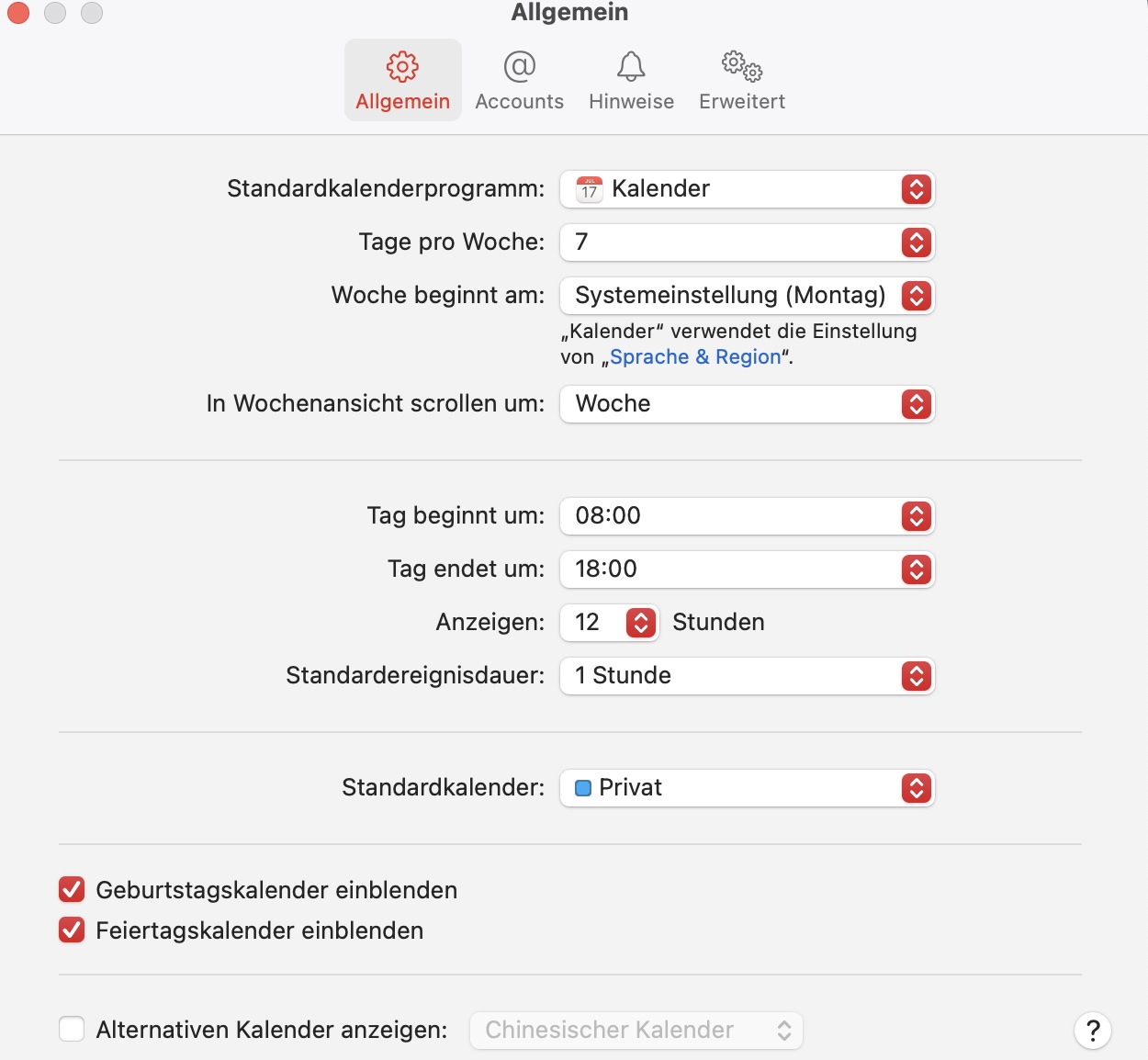Disable Geburtstagskalender einblenden checkbox
The image size is (1148, 1060).
pyautogui.click(x=72, y=890)
